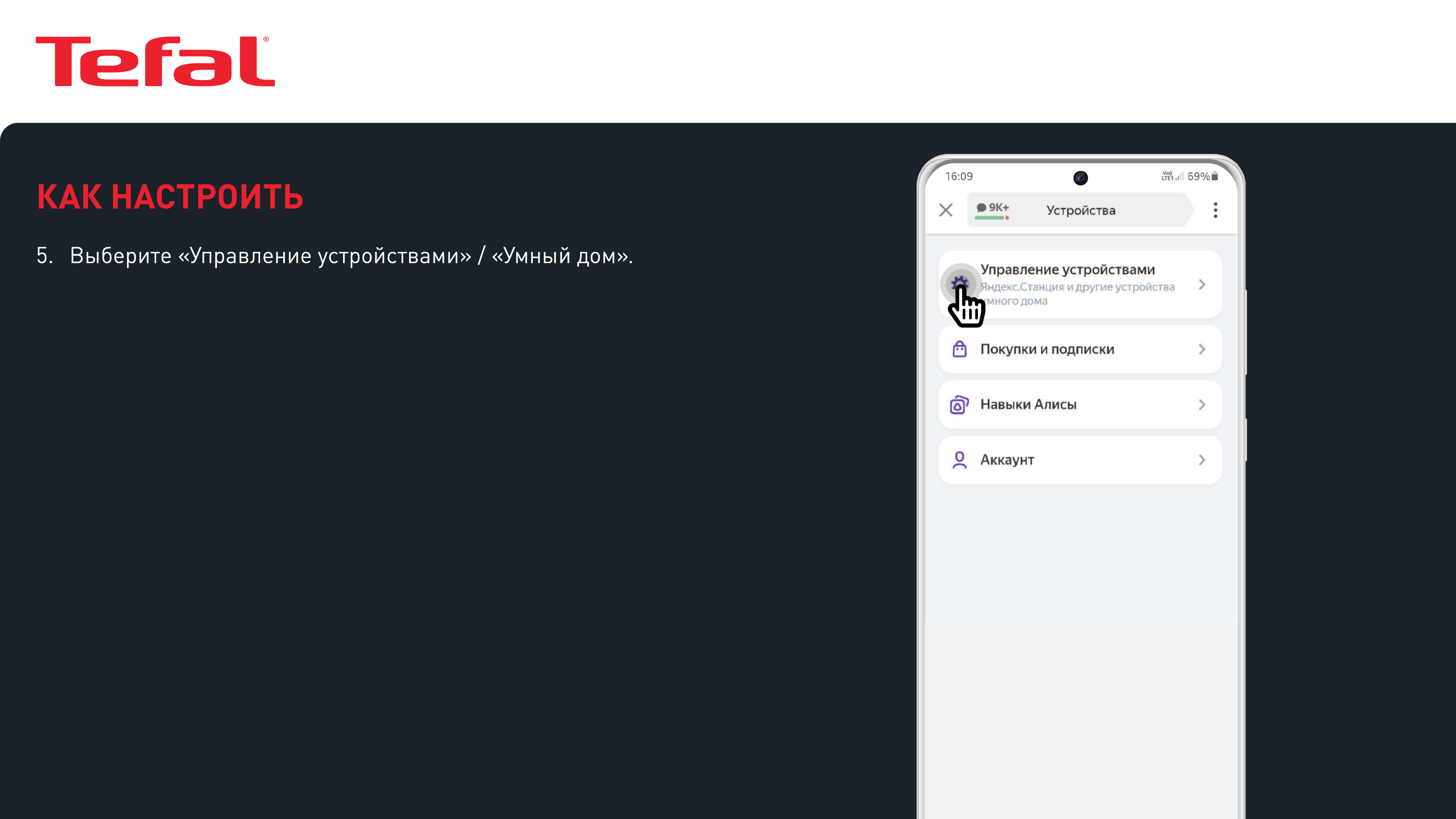
Task: Click the chevron next to Аккаунт
Action: tap(1202, 460)
